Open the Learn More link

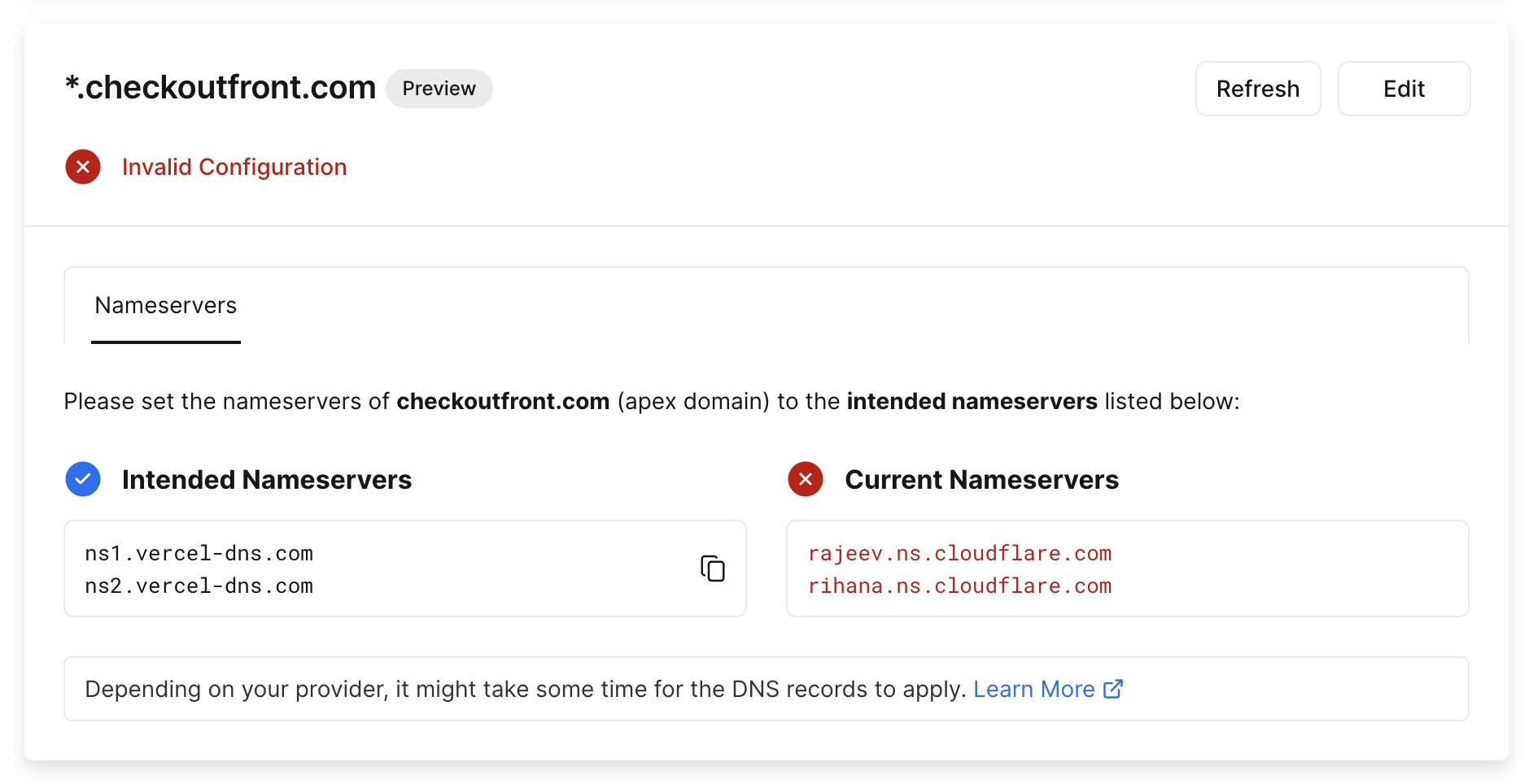coord(1033,688)
